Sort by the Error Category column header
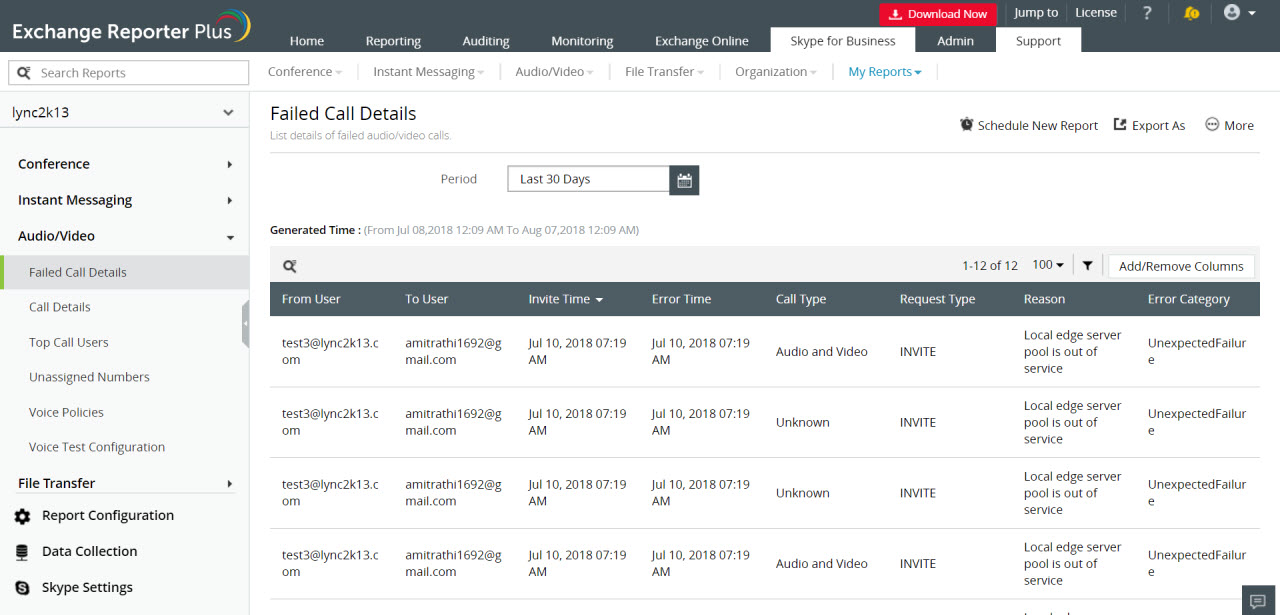1280x615 pixels. coord(1189,299)
